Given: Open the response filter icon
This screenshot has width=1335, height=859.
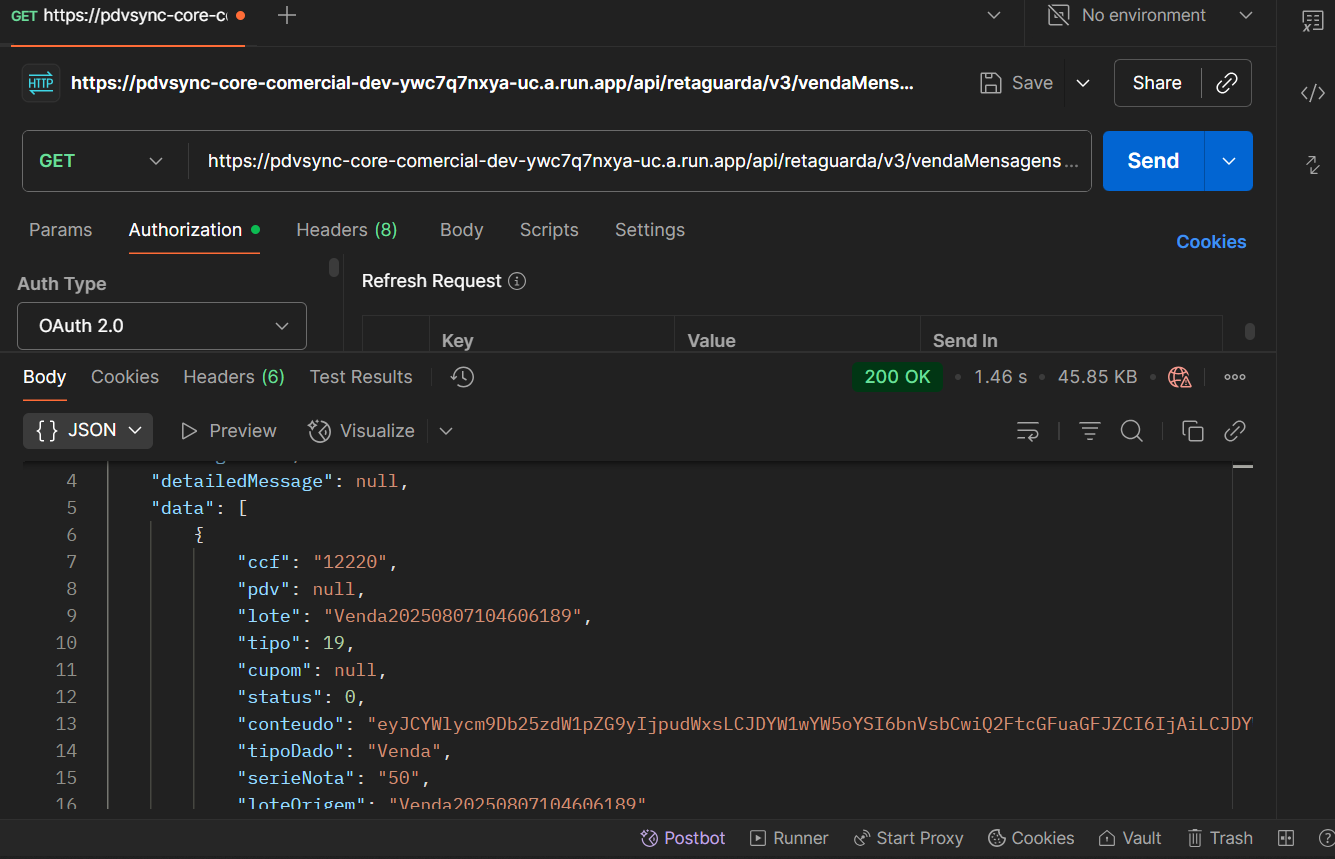Looking at the screenshot, I should pos(1089,431).
